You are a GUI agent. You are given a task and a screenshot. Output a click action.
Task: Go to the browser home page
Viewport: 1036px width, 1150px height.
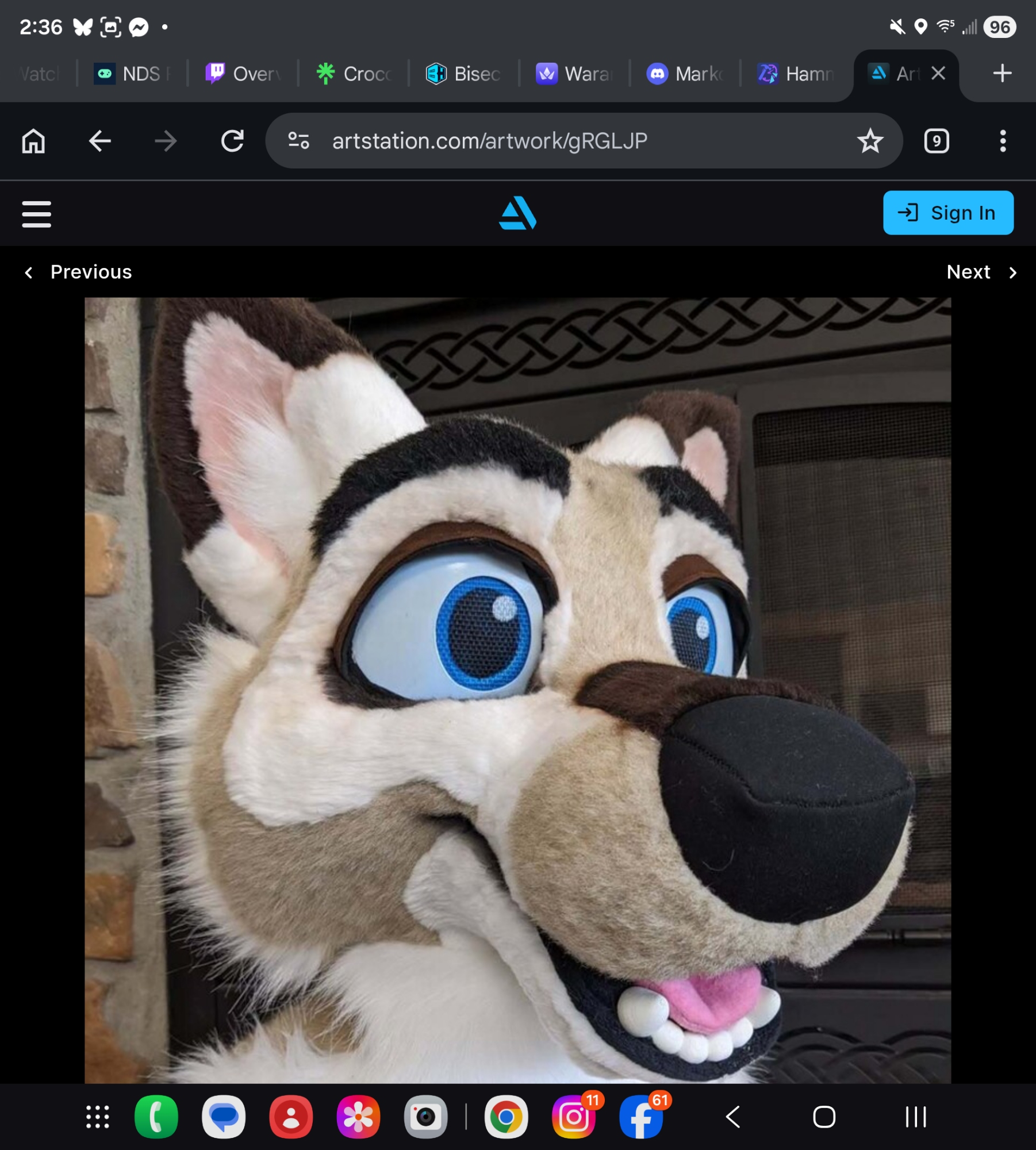pyautogui.click(x=33, y=141)
